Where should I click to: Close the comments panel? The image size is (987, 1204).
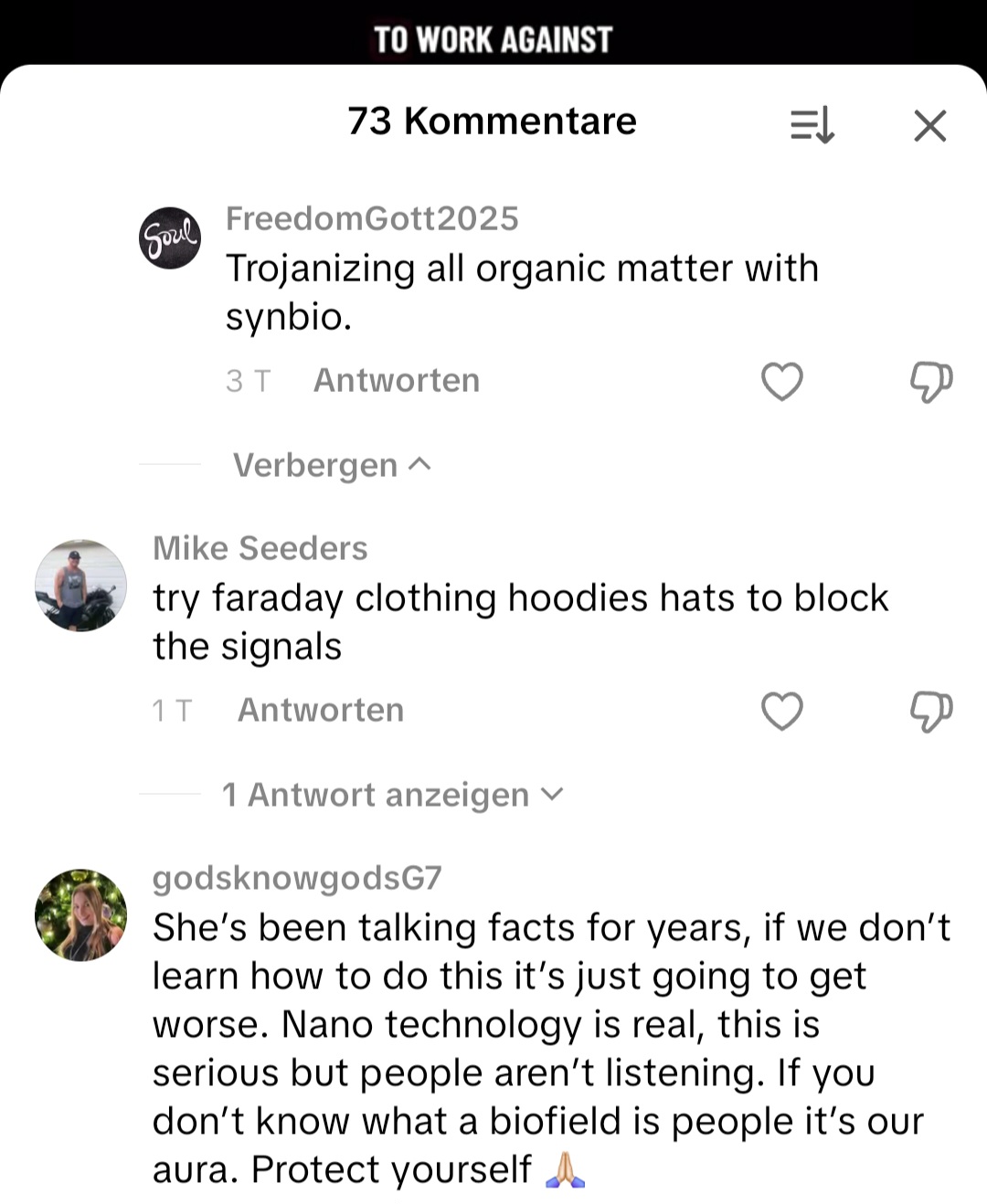pyautogui.click(x=929, y=125)
